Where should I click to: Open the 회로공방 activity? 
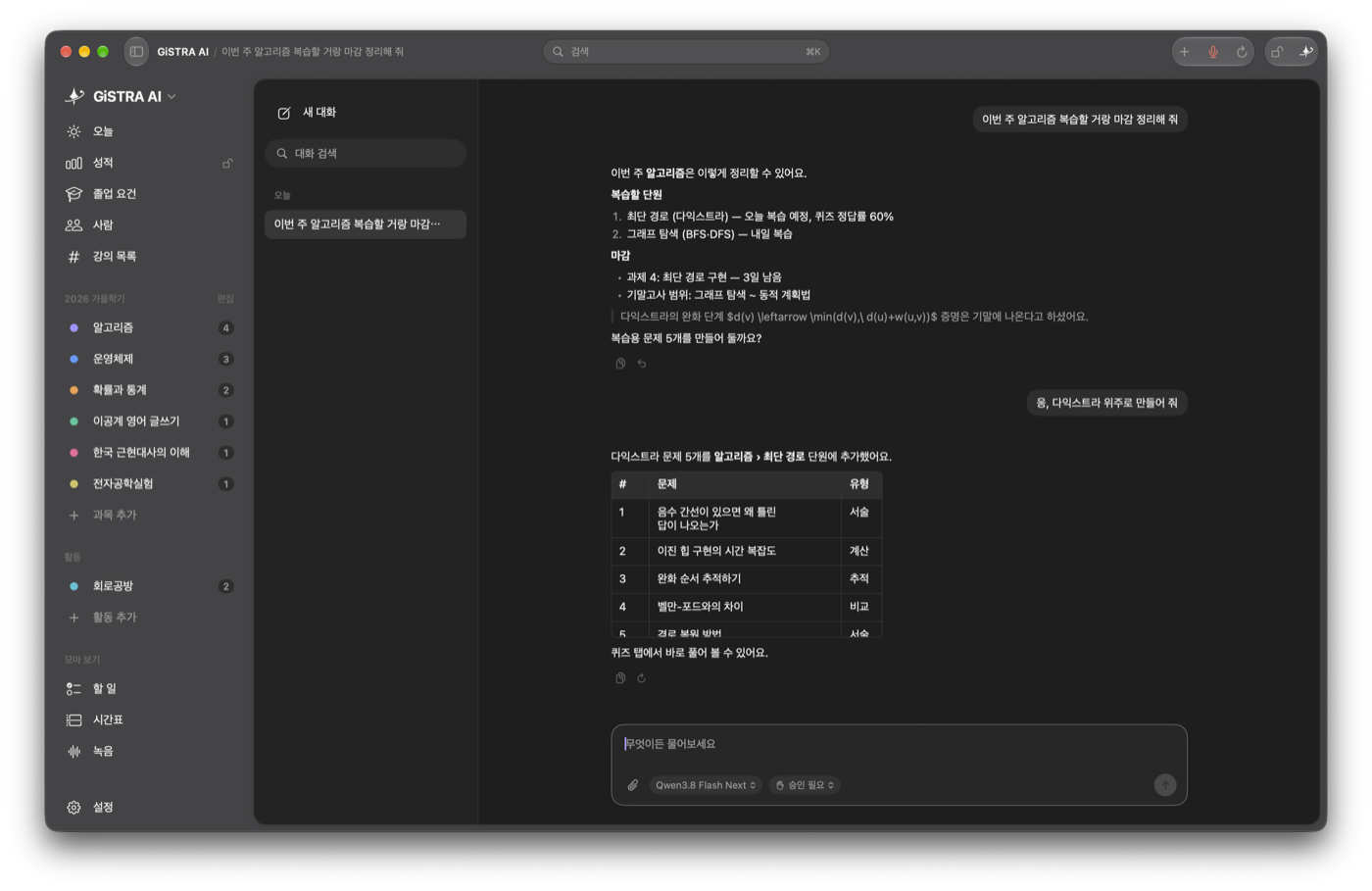click(x=149, y=586)
